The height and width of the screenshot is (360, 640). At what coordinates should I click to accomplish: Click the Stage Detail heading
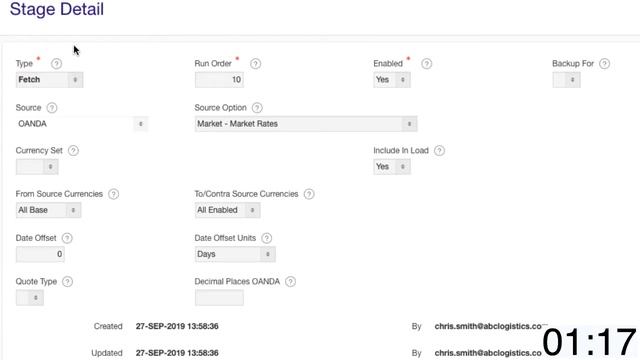(x=57, y=9)
